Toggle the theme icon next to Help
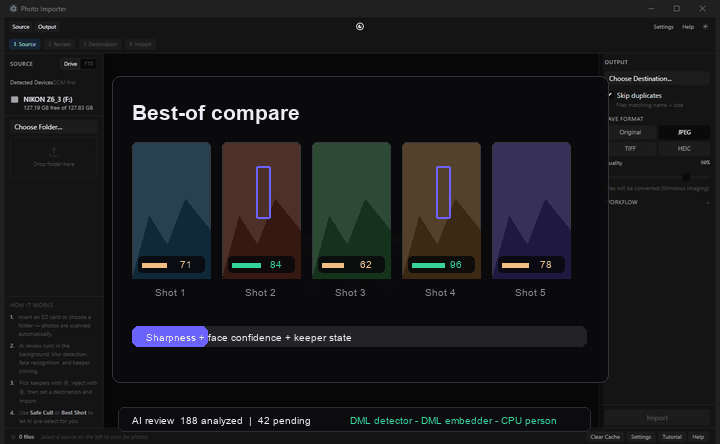The width and height of the screenshot is (720, 444). pos(705,27)
